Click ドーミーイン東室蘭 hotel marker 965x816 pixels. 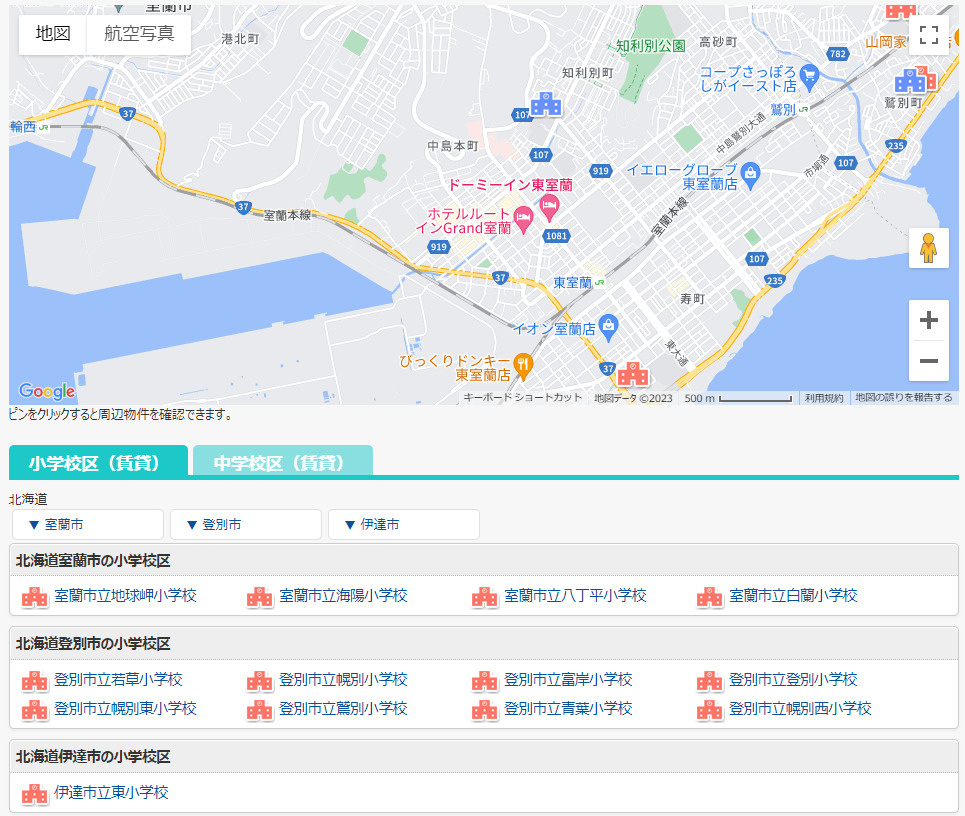pos(549,207)
